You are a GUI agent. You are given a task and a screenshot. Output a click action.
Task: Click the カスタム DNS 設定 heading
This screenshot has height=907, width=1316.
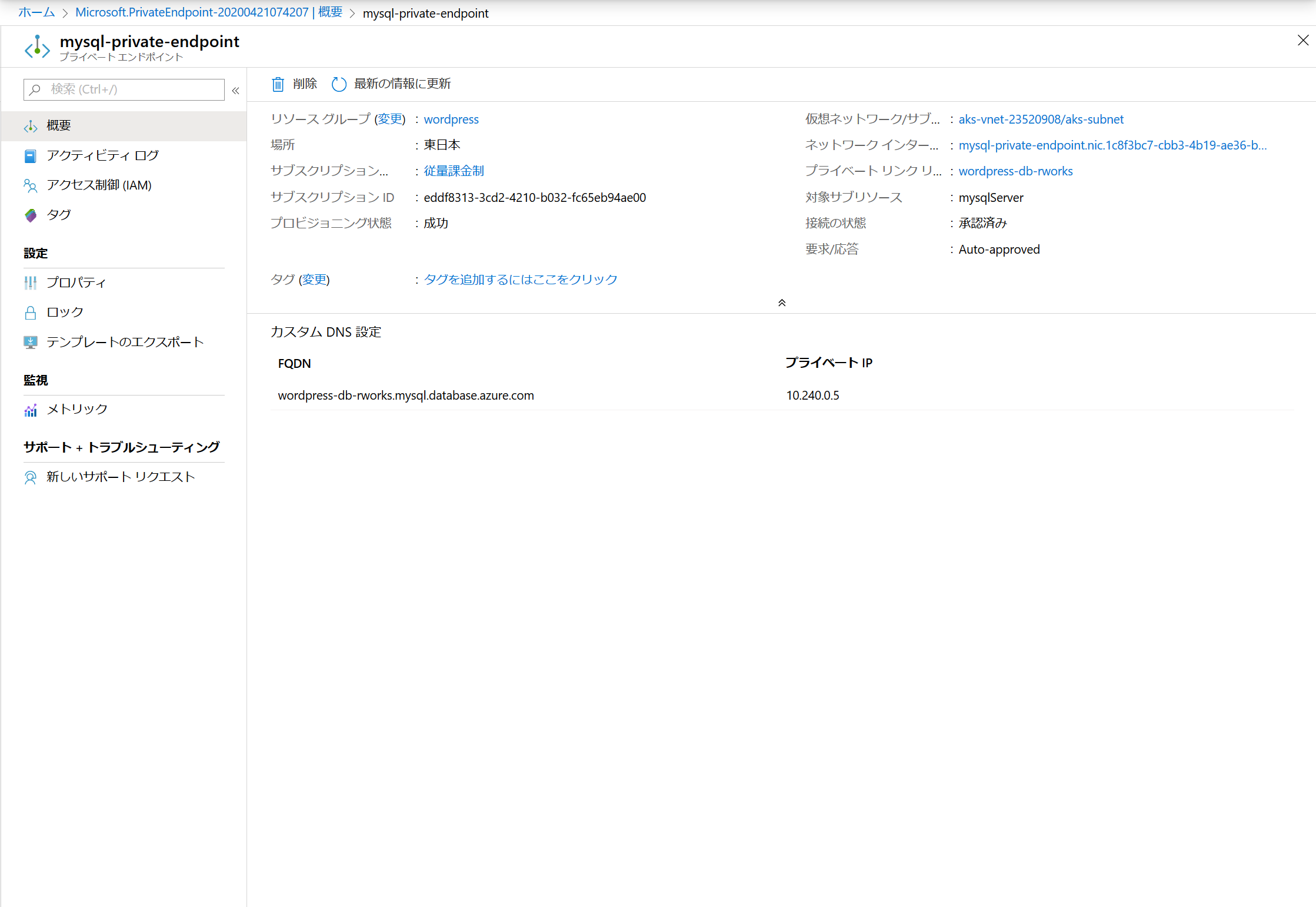click(x=326, y=332)
